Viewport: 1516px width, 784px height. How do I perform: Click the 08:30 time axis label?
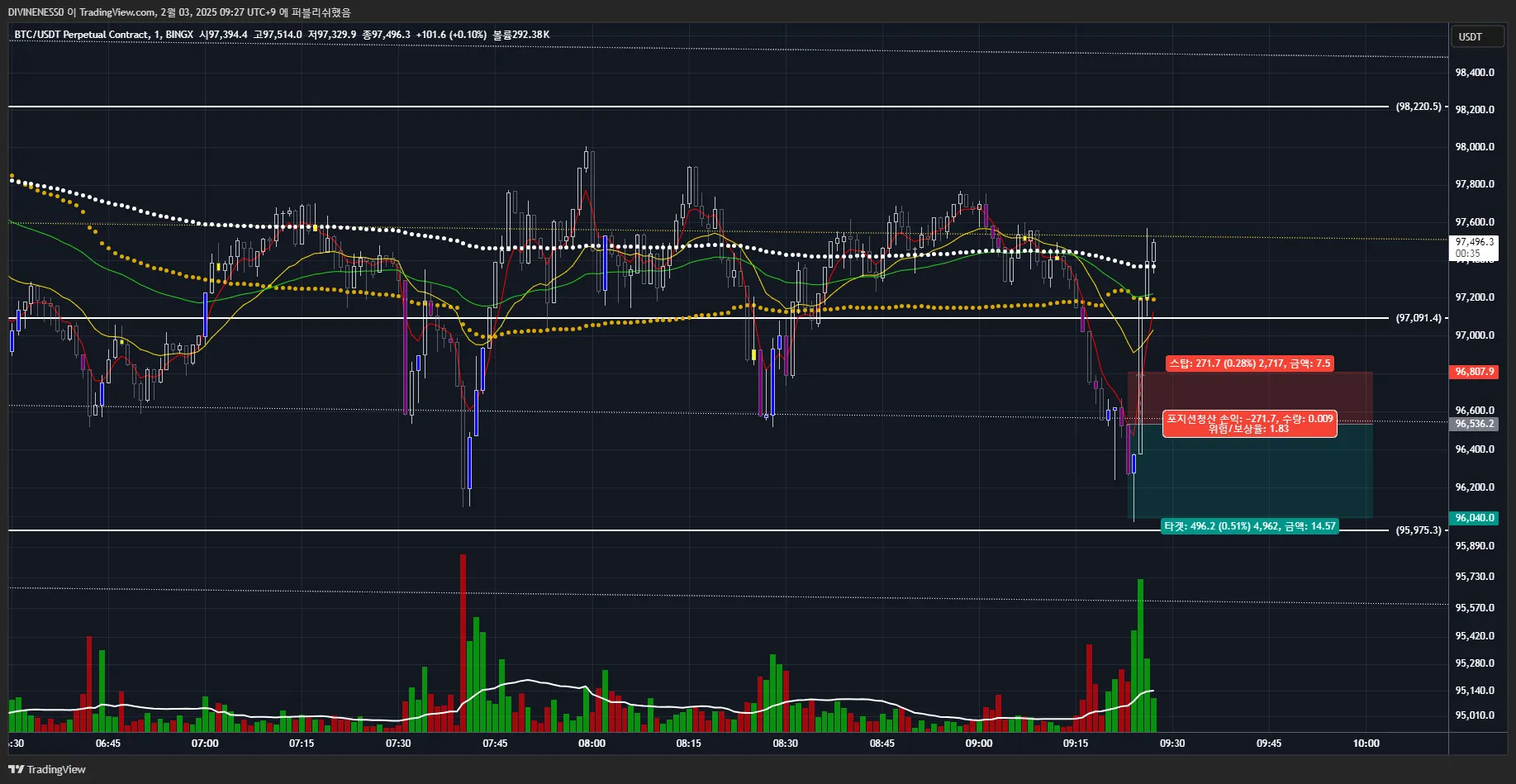pos(785,744)
